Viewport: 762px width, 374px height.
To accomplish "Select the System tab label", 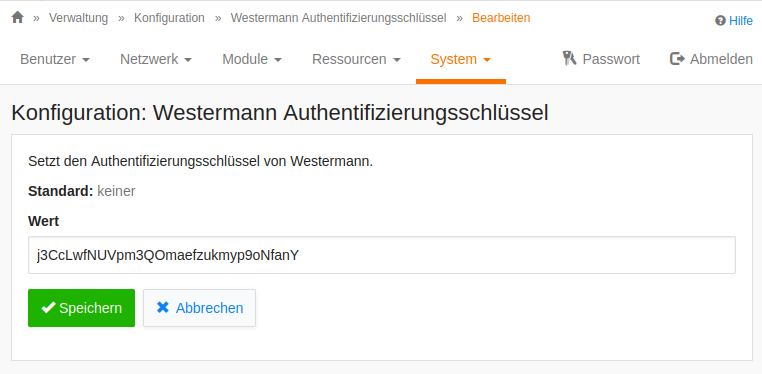I will [453, 59].
